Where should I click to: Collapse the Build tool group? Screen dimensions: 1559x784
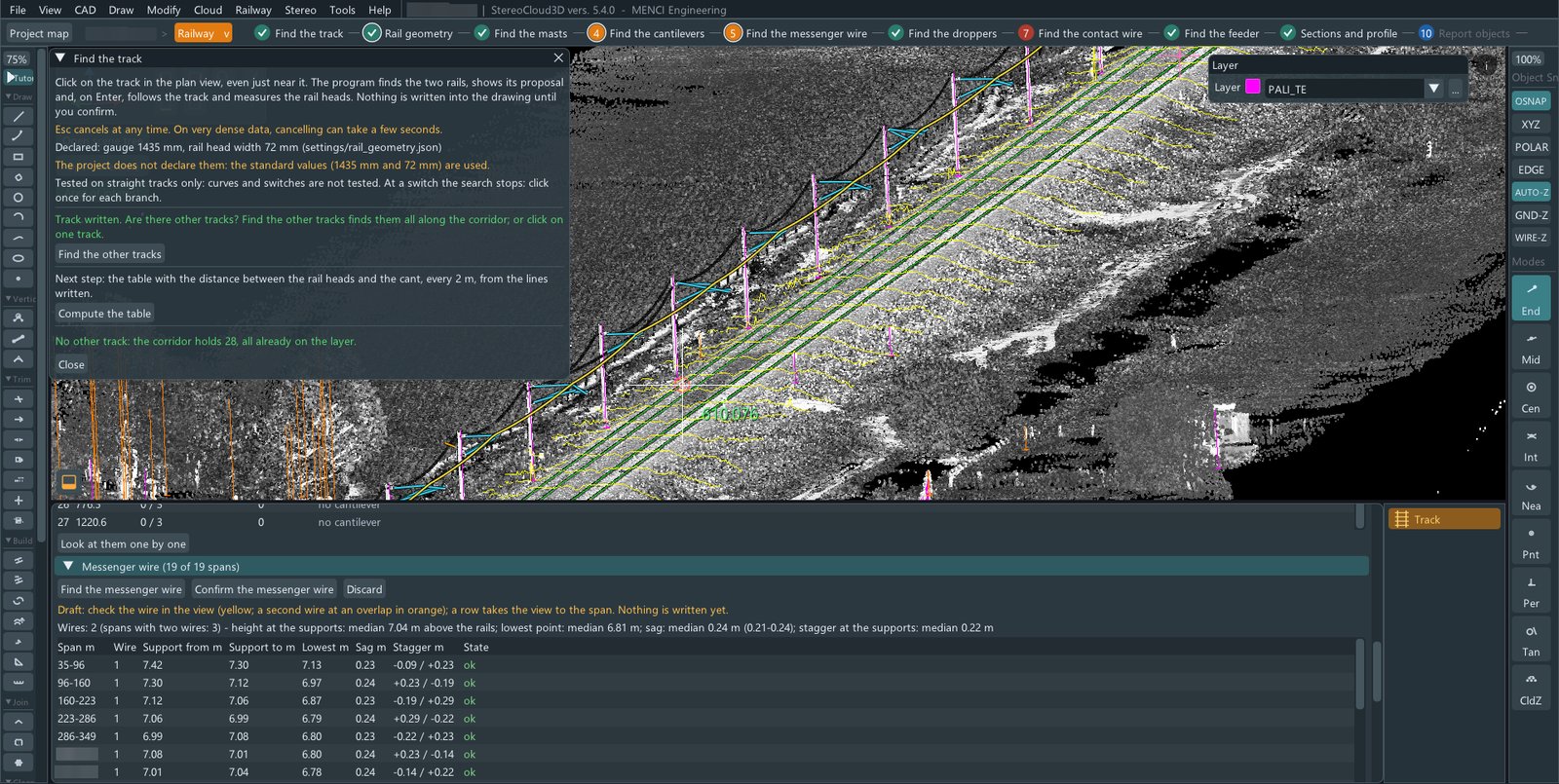pos(19,541)
